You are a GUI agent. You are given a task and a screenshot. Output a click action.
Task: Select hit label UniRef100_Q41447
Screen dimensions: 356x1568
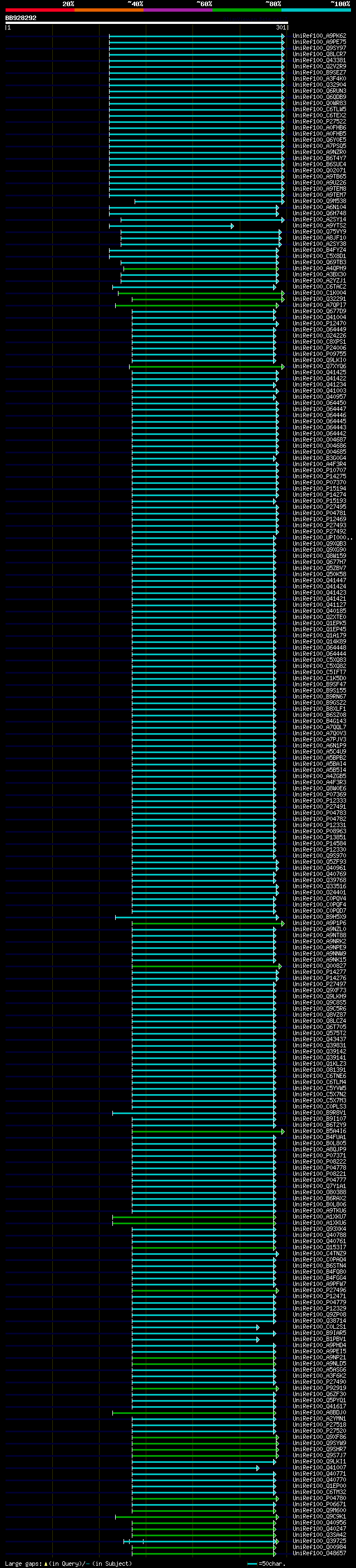coord(319,580)
